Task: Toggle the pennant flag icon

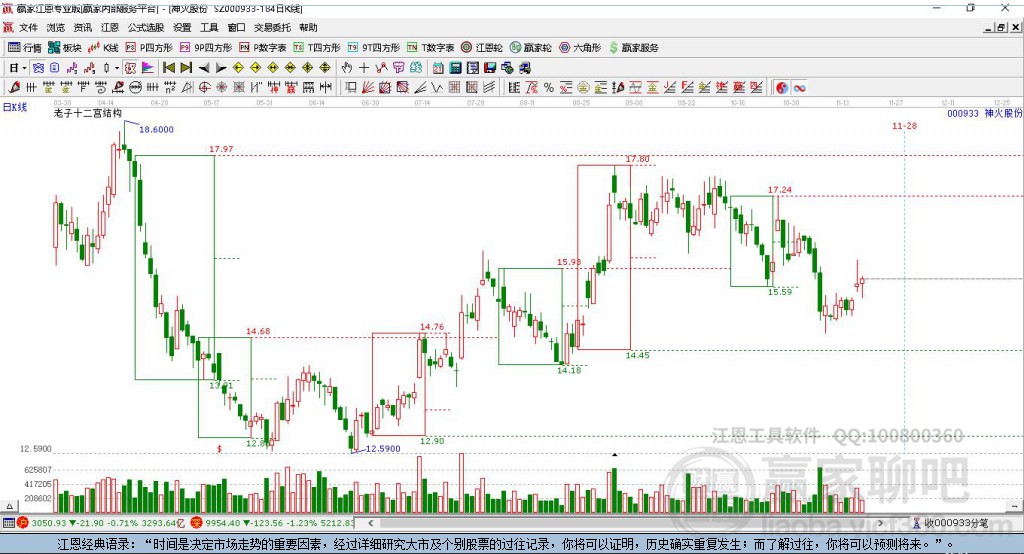Action: pos(148,68)
